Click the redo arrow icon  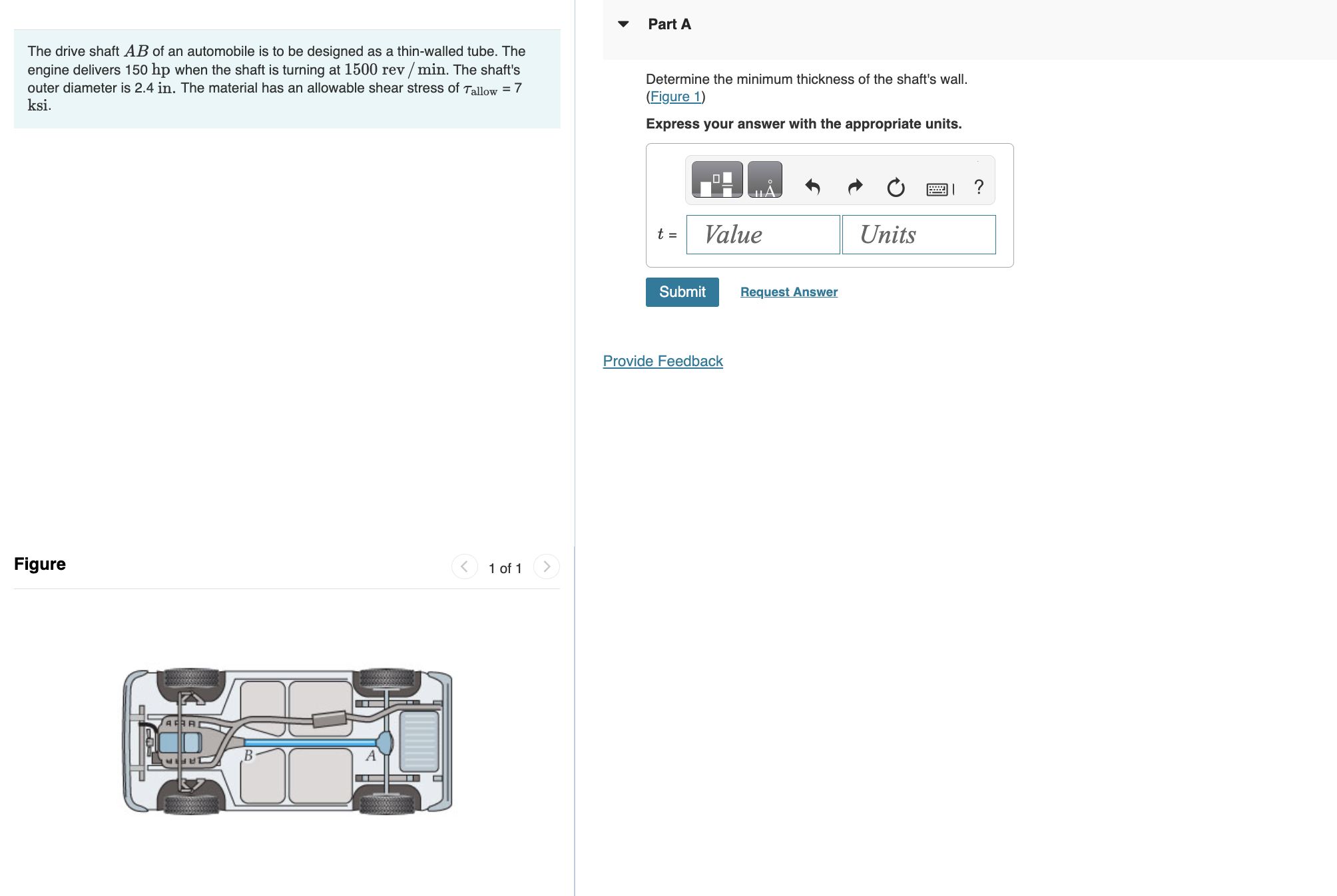855,187
